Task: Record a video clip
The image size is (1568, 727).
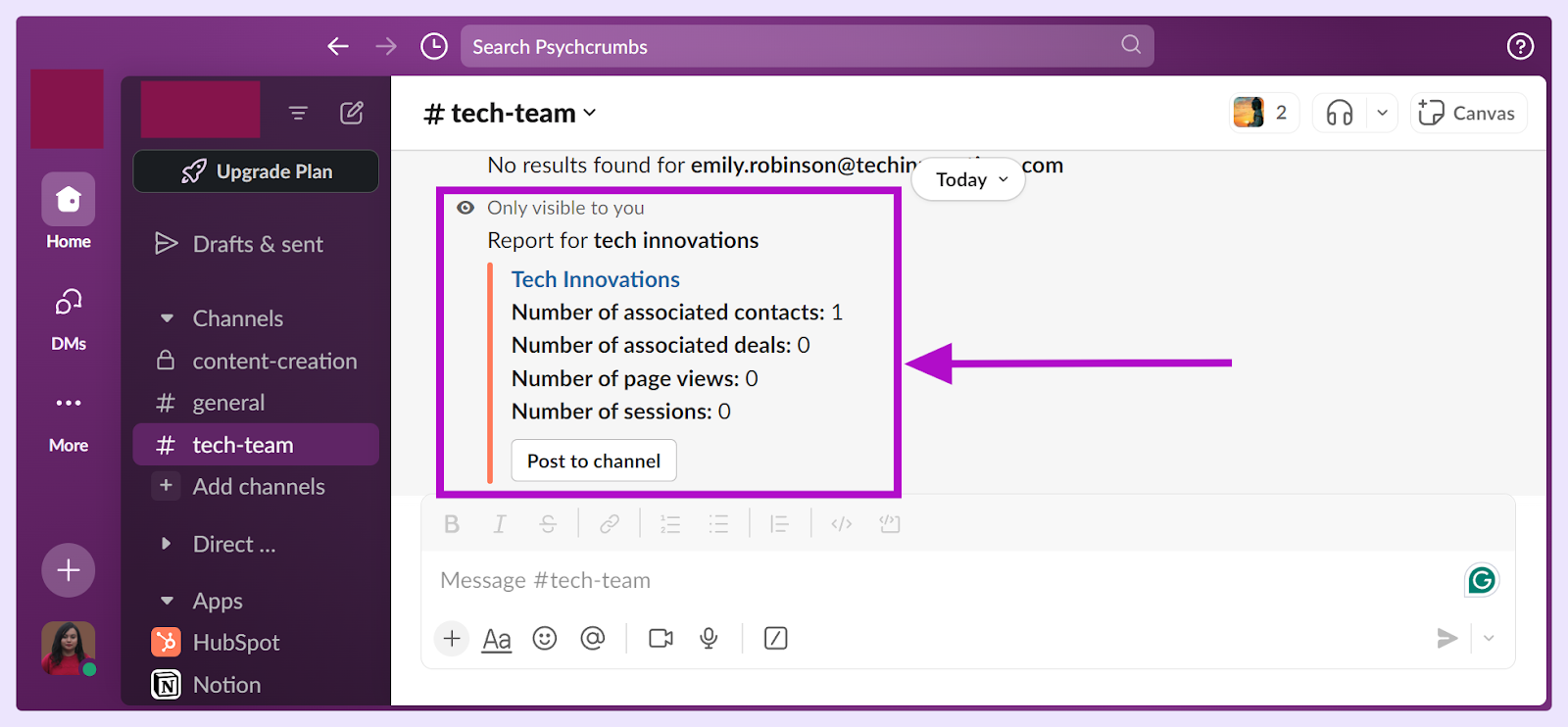Action: click(x=661, y=639)
